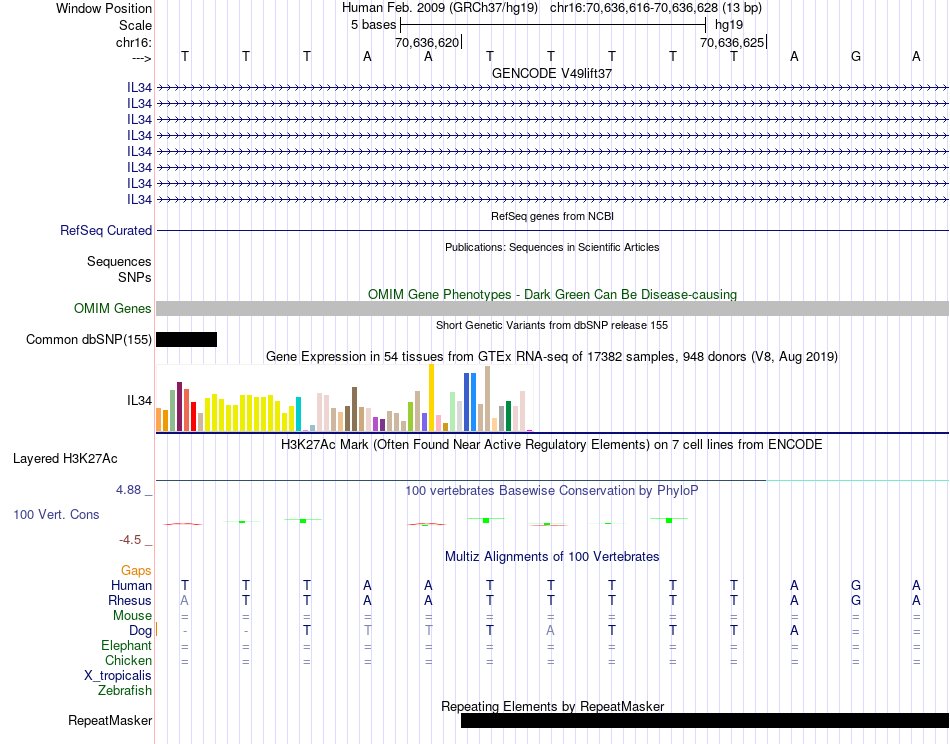
Task: Open '100 vertebrates Basewise Conservation by PhyloP' title
Action: pos(552,491)
